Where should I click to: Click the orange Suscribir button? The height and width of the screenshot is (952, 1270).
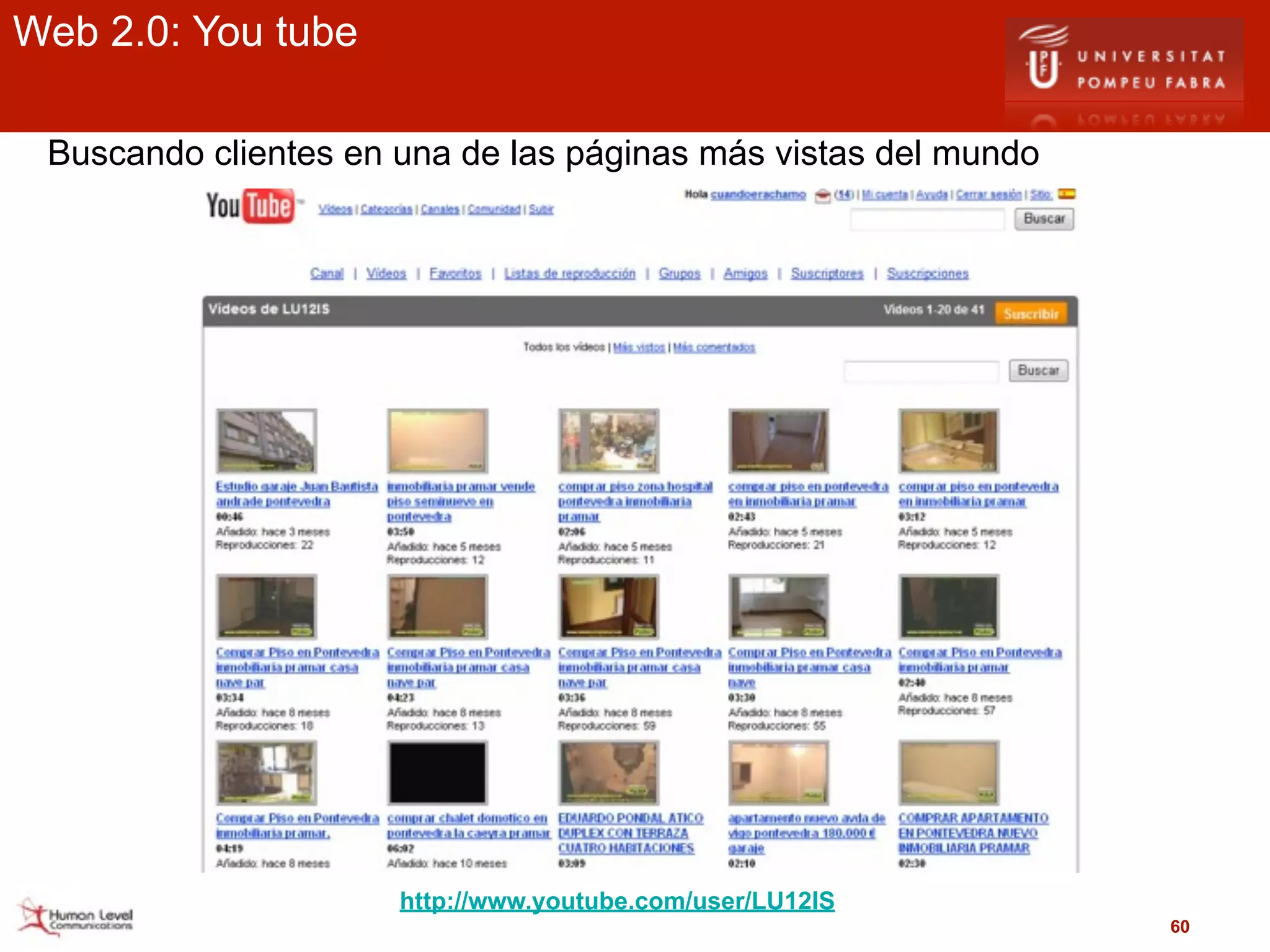1031,314
